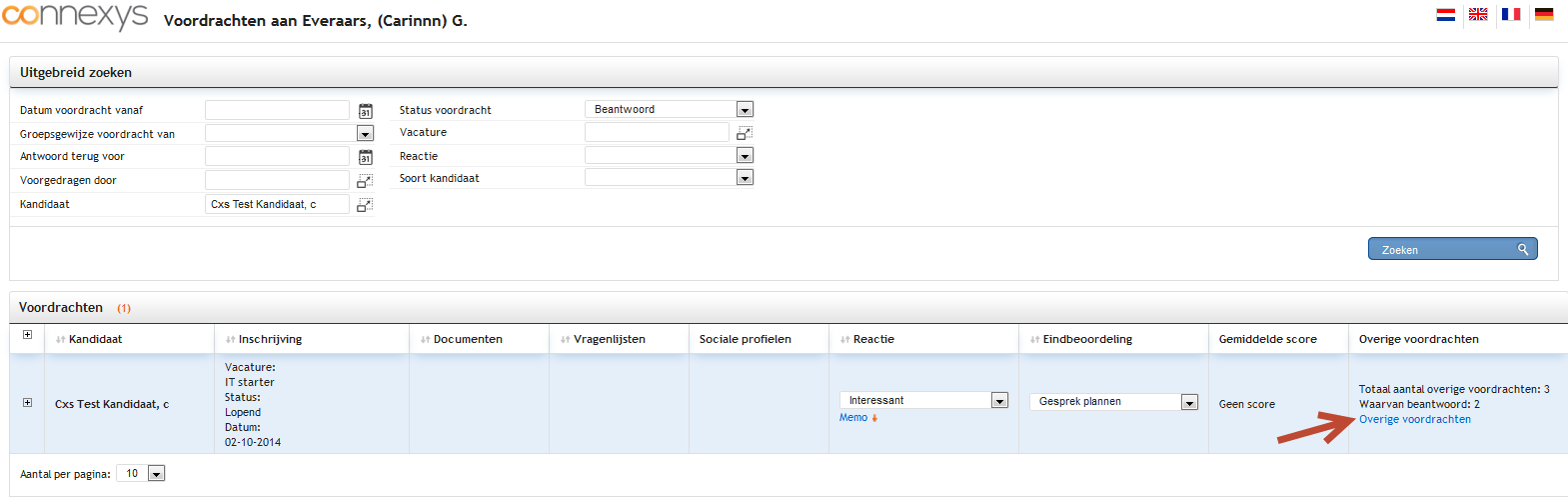Image resolution: width=1568 pixels, height=498 pixels.
Task: Open calendar for Datum voordracht vanaf
Action: click(366, 111)
